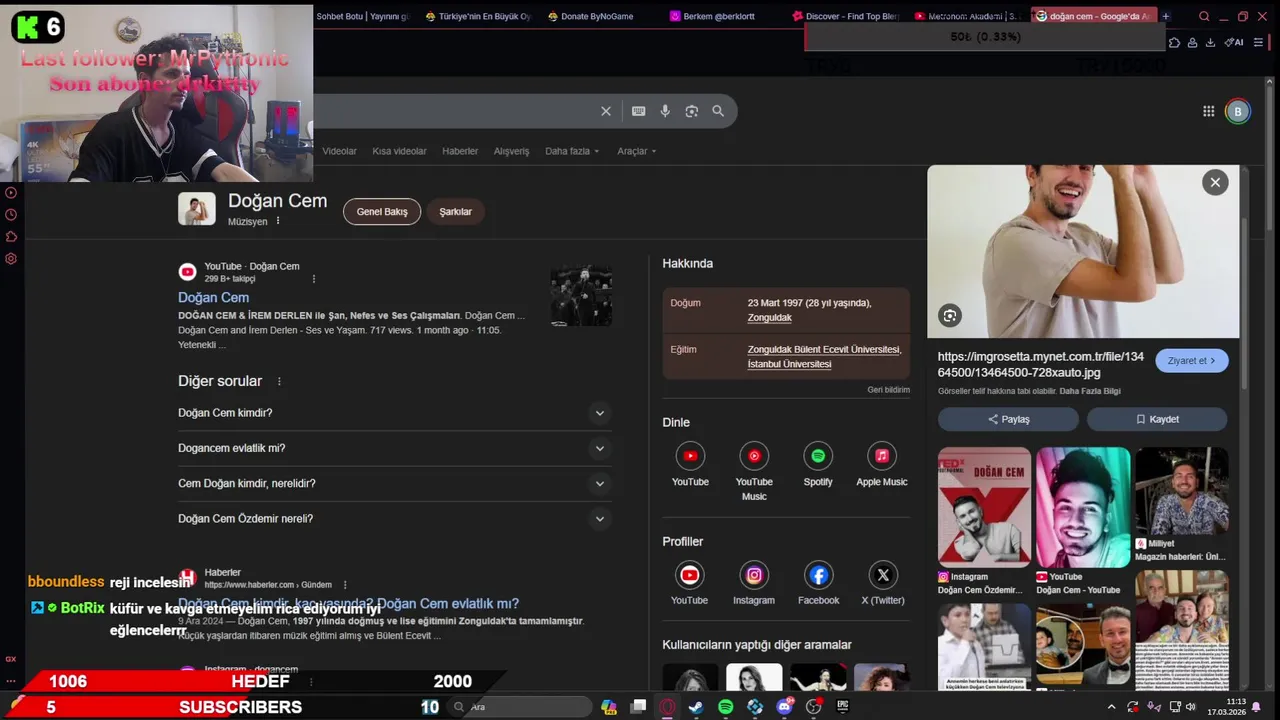Viewport: 1280px width, 720px height.
Task: Switch to the Berkem @berklortt browser tab
Action: pyautogui.click(x=720, y=16)
